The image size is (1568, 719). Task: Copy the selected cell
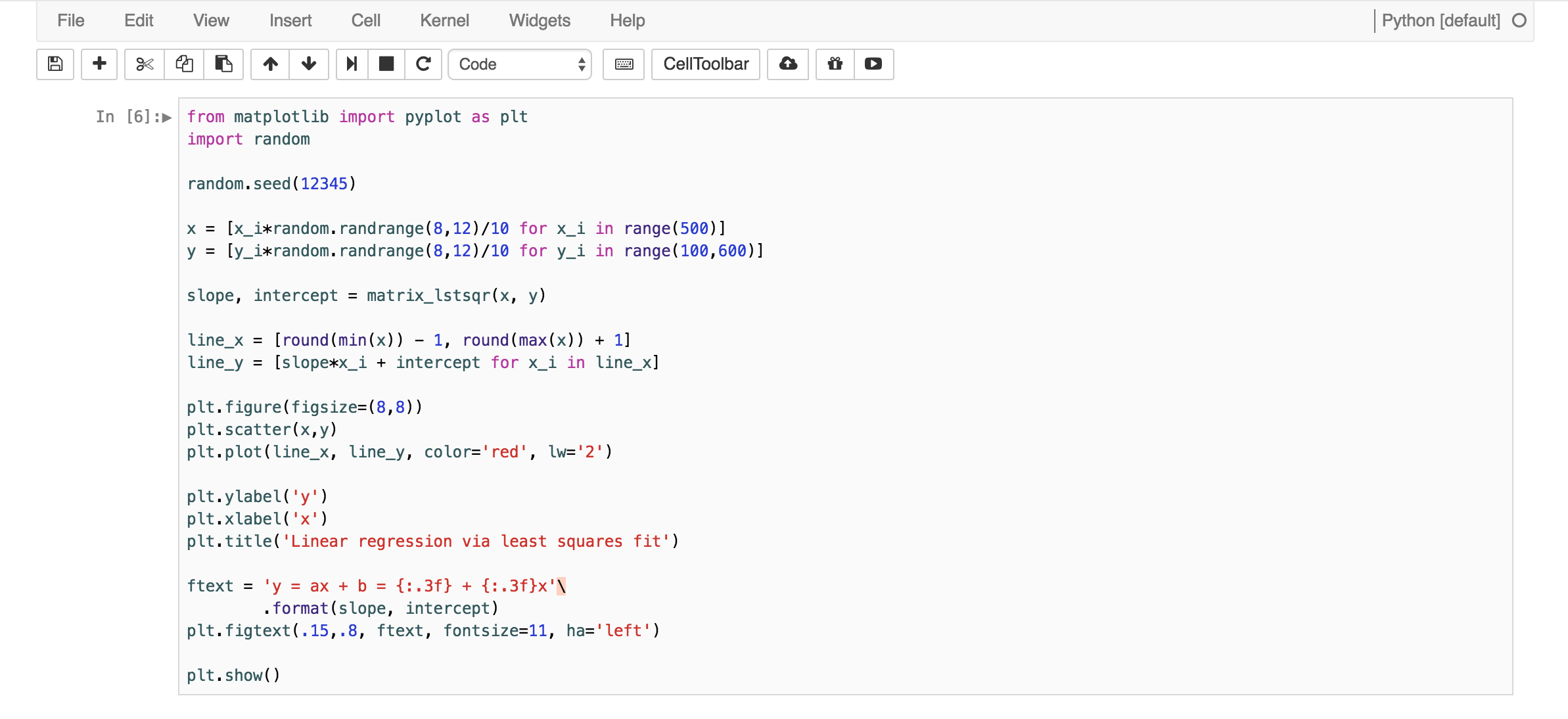184,64
